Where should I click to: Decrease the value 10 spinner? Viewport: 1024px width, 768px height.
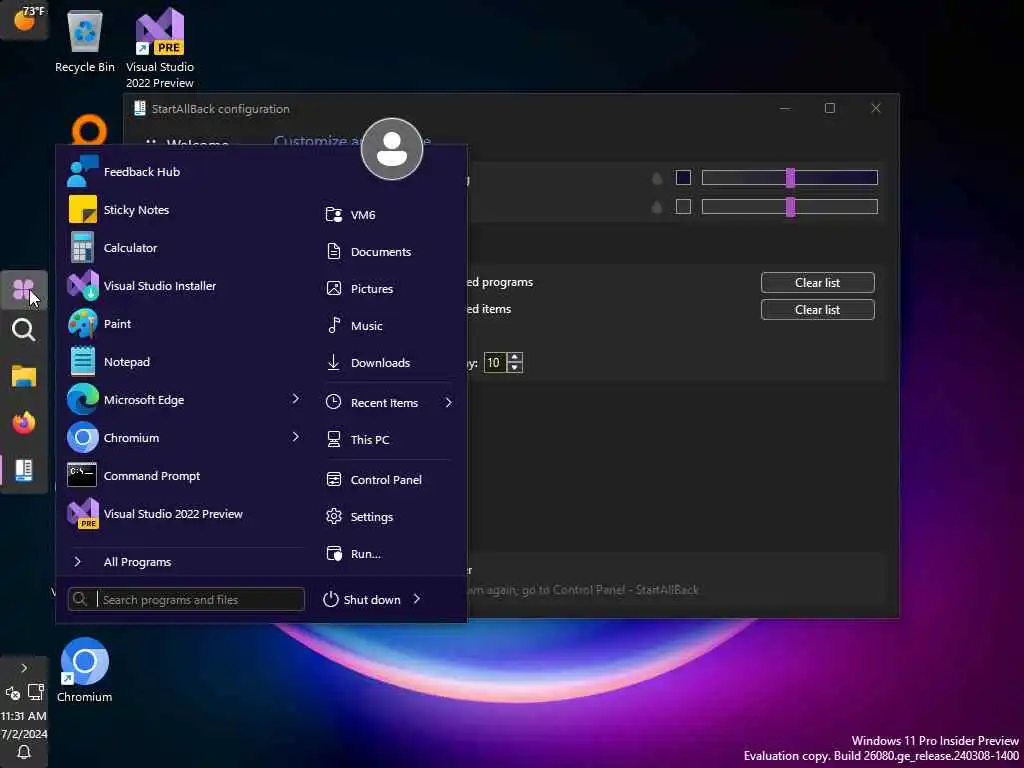coord(515,368)
